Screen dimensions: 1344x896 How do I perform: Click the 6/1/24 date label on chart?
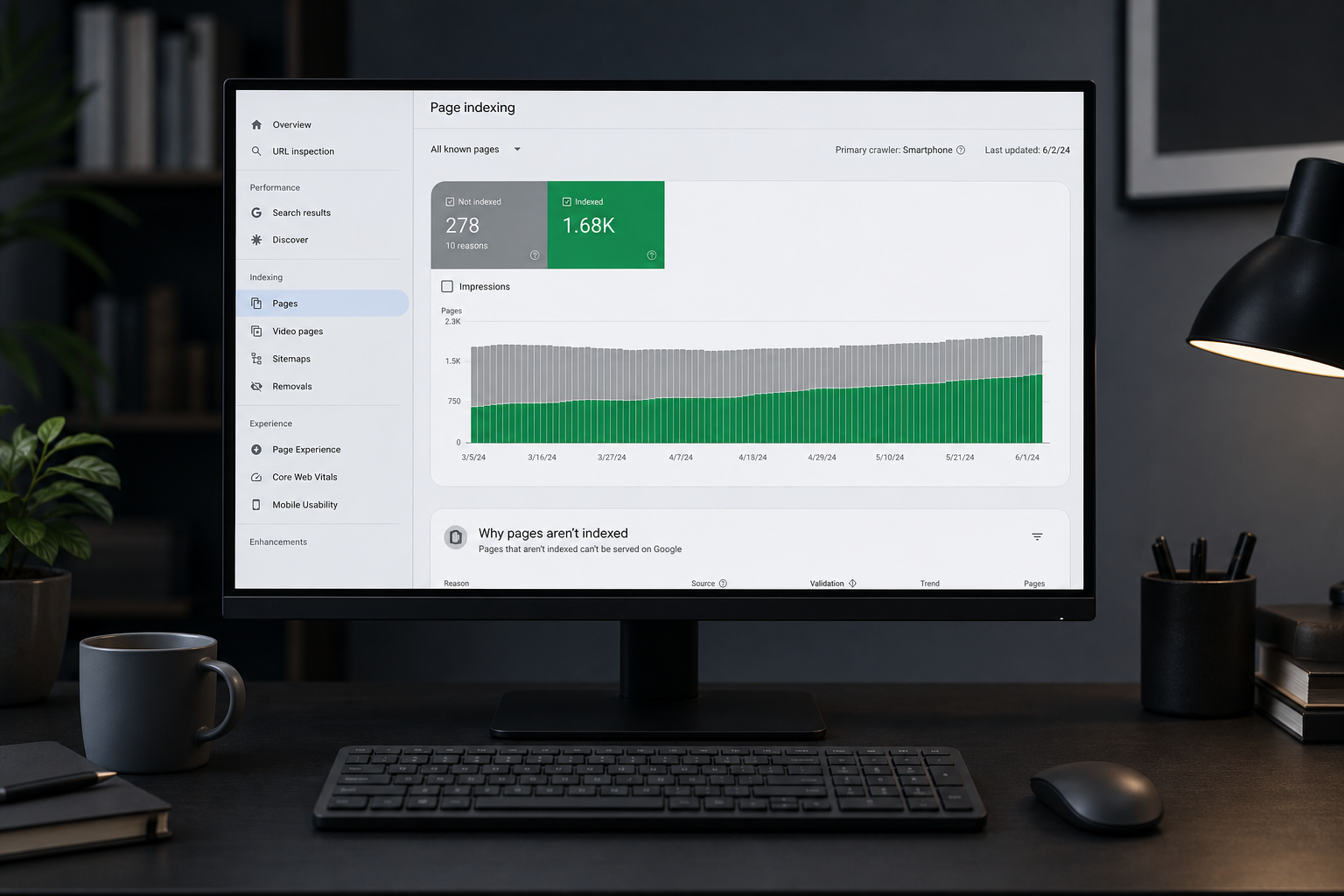point(1027,458)
